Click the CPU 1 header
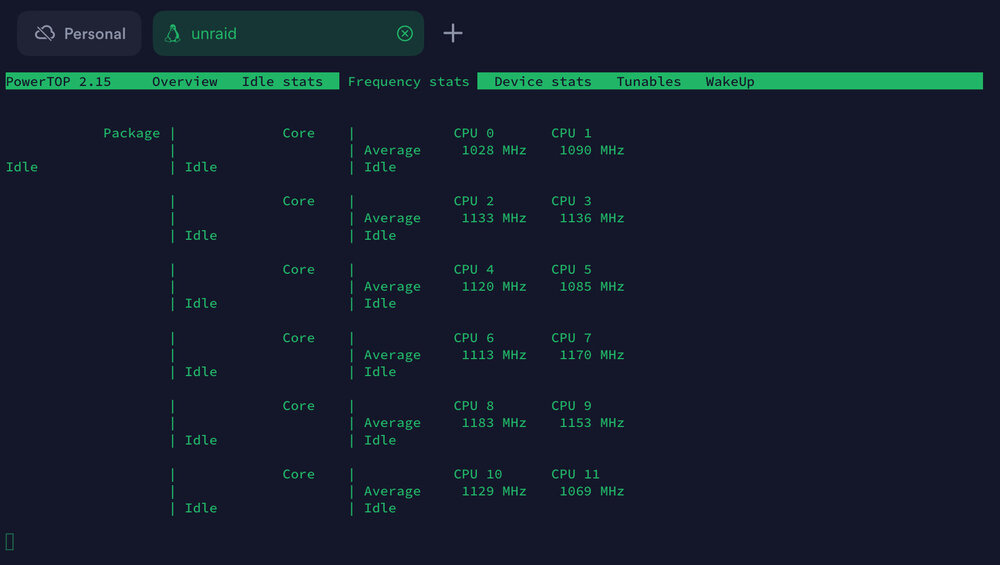The width and height of the screenshot is (1000, 565). 571,133
